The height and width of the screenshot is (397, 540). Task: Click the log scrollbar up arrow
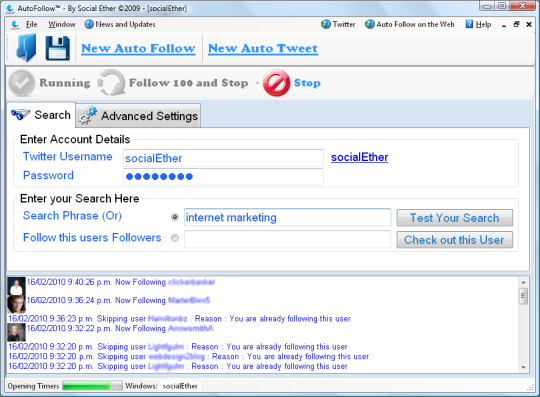(523, 282)
